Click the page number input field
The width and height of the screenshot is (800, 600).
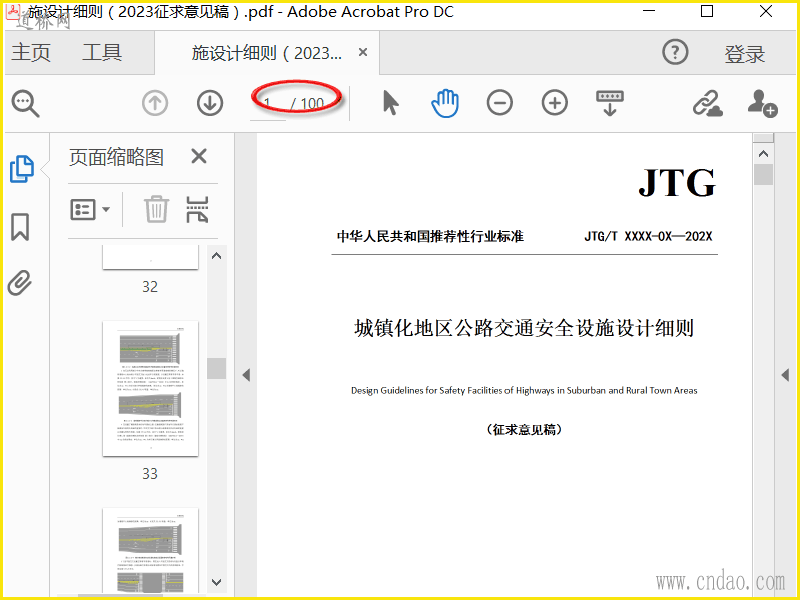(268, 105)
